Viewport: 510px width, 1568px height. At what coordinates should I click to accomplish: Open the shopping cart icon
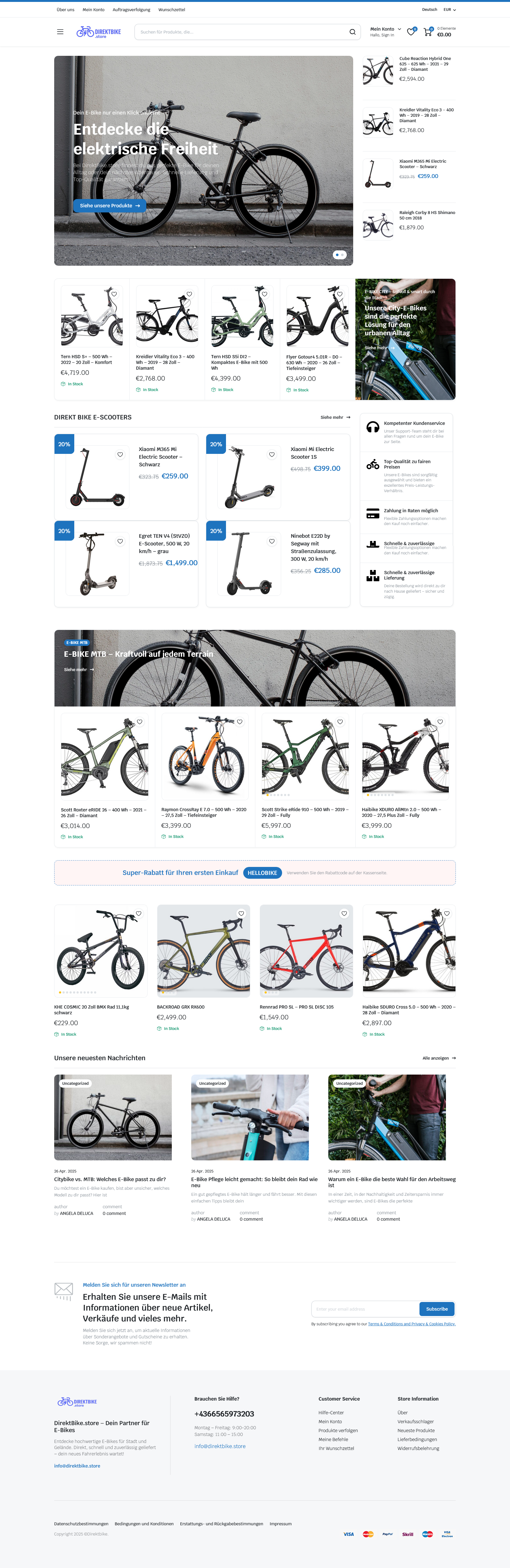click(428, 31)
